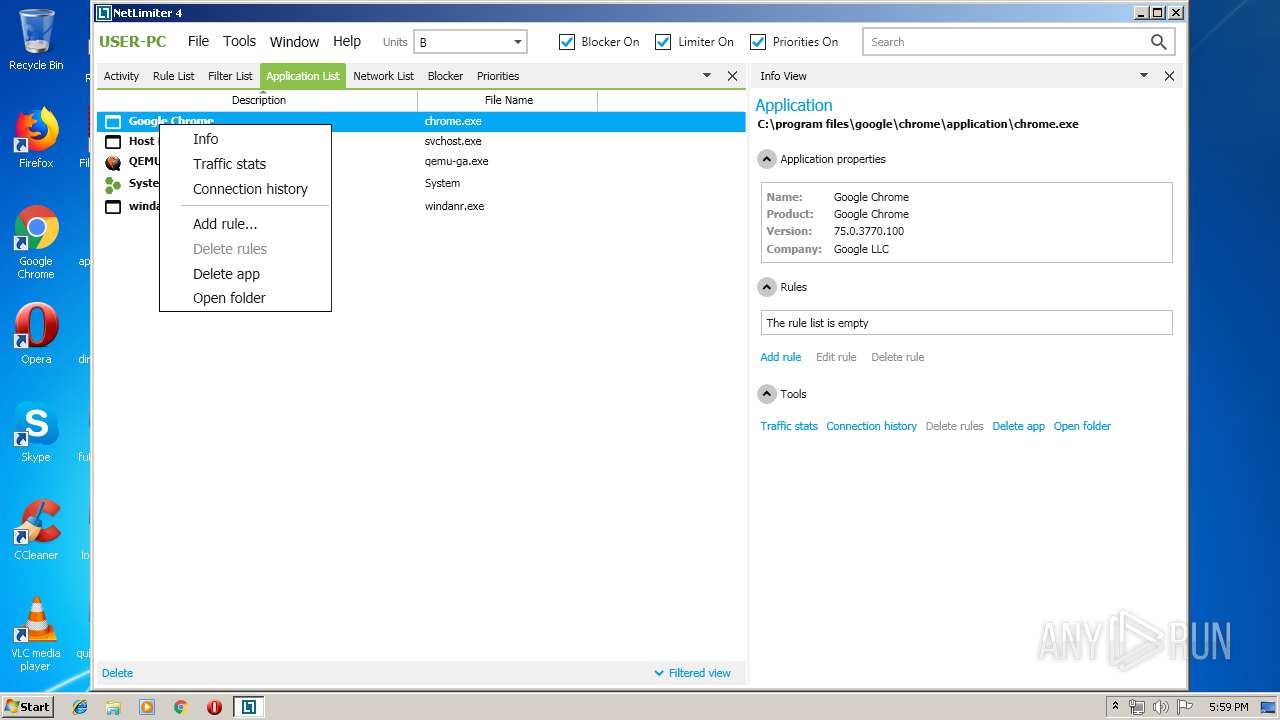Click the Host process svchost icon
This screenshot has width=1280, height=720.
(113, 141)
